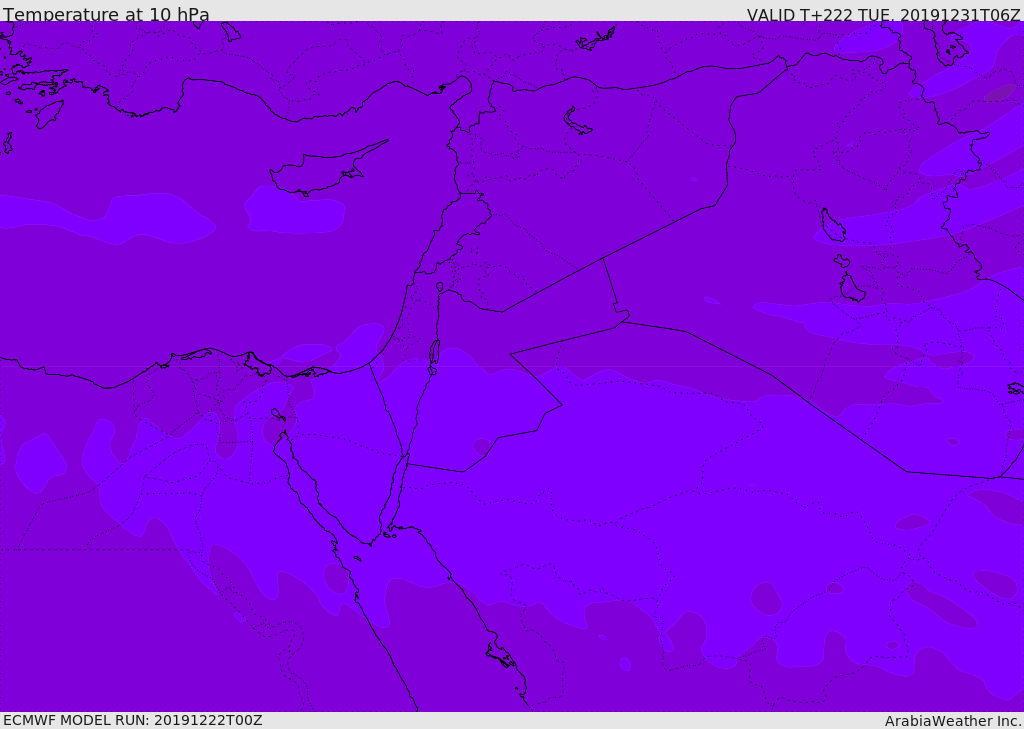The height and width of the screenshot is (729, 1024).
Task: Click the 'ArabiaWeather Inc' credit text
Action: pos(952,721)
